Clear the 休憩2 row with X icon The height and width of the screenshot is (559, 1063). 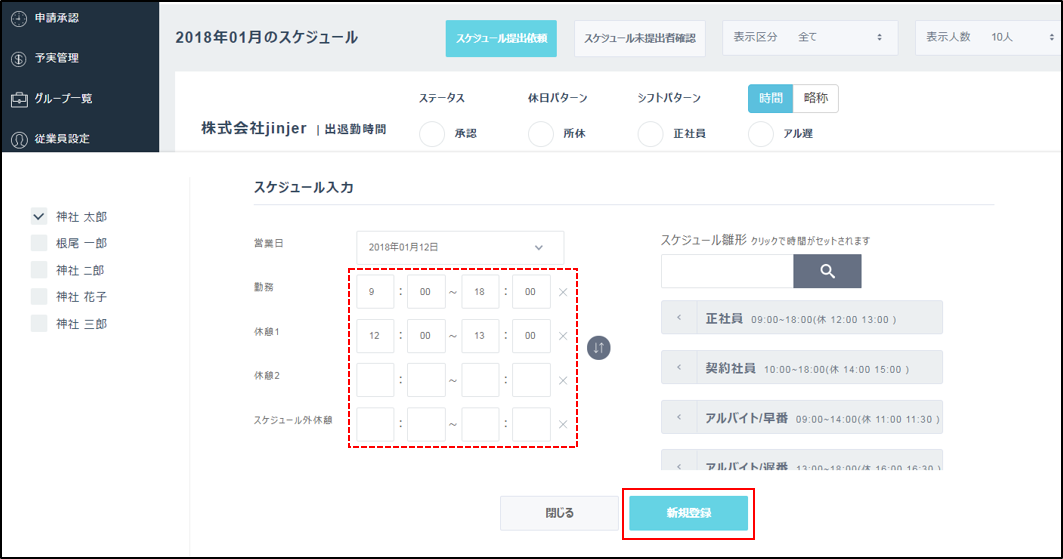point(563,381)
